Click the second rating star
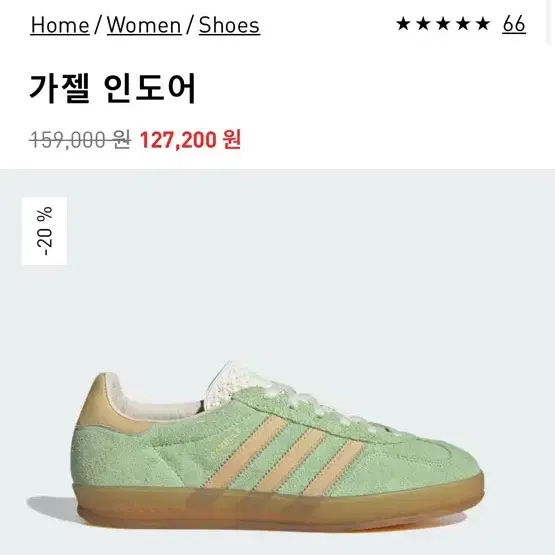The width and height of the screenshot is (555, 555). (423, 24)
